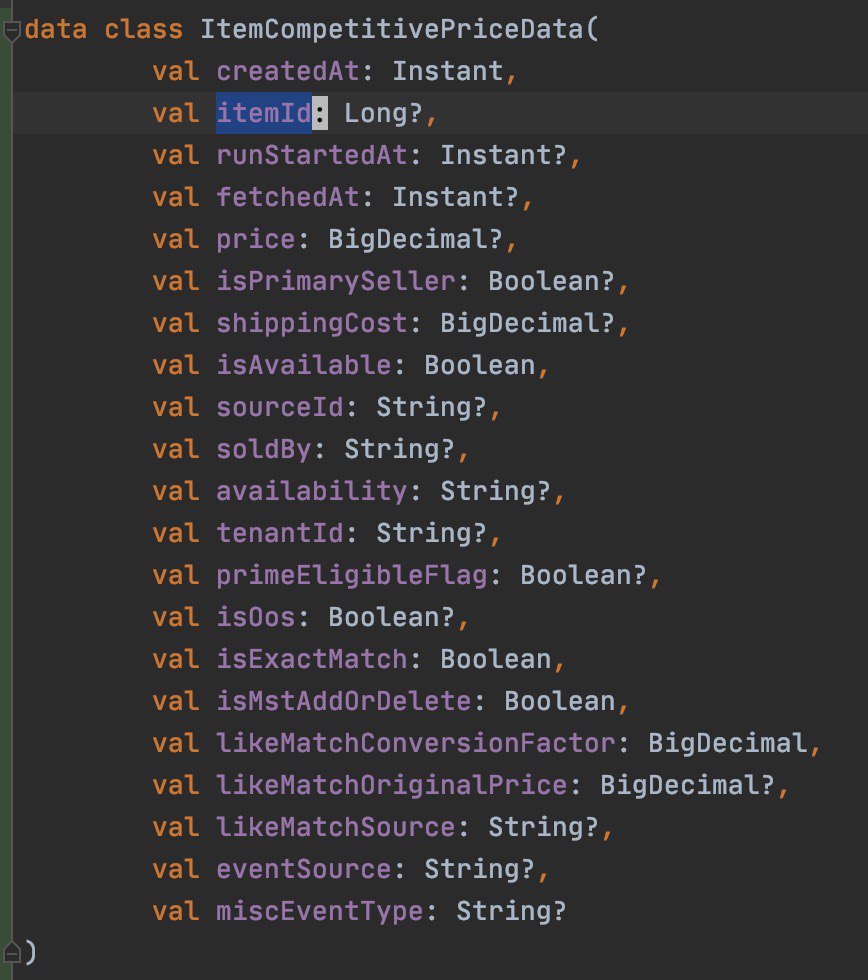Collapse the data class fold marker at the class declaration
Screen dimensions: 868x980
pos(11,31)
